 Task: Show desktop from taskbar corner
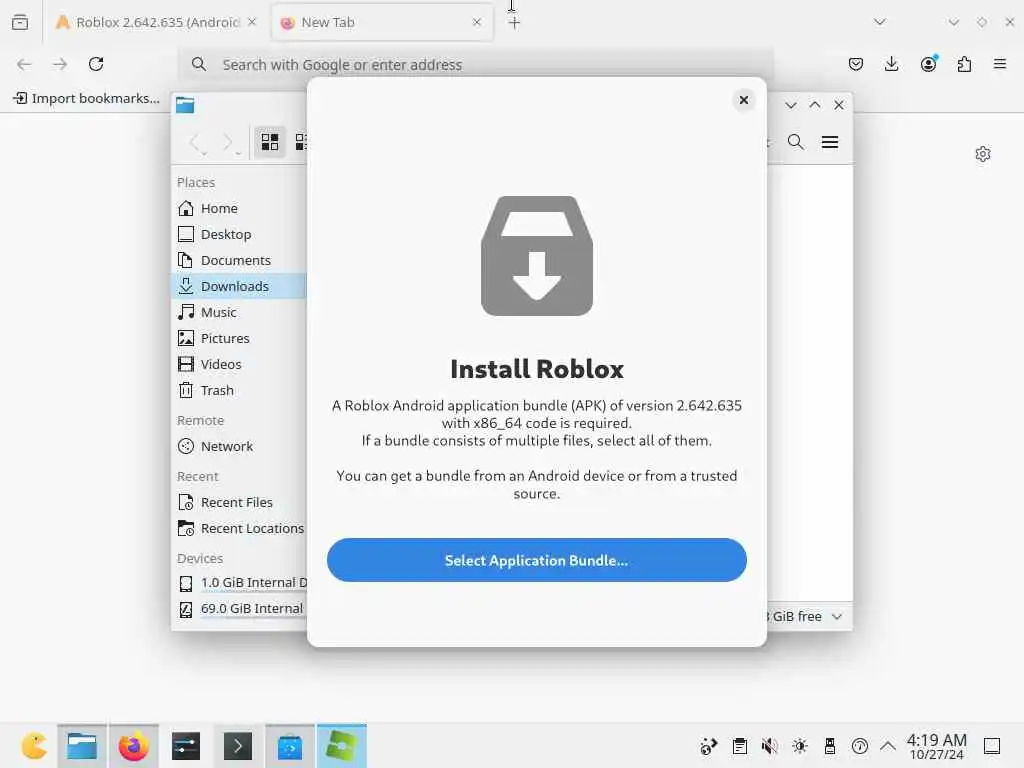[992, 746]
